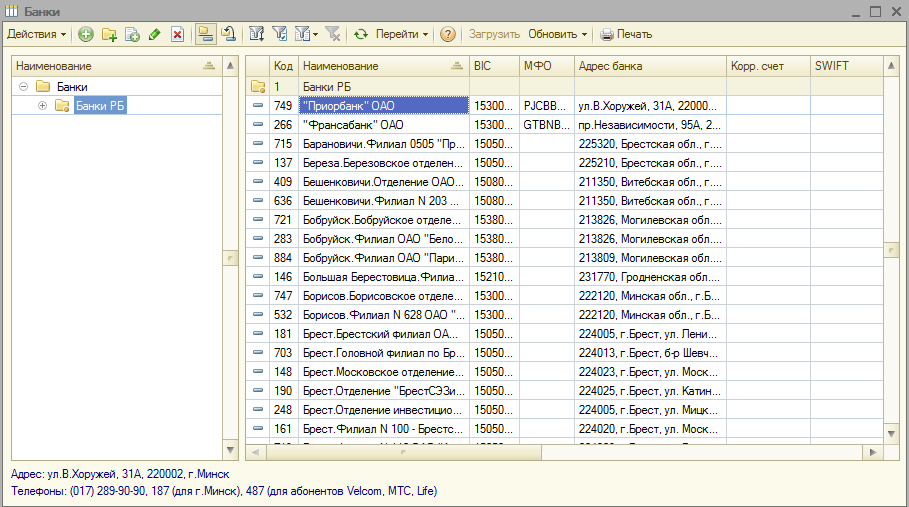This screenshot has width=909, height=507.
Task: Open the Help question mark icon
Action: [x=447, y=34]
